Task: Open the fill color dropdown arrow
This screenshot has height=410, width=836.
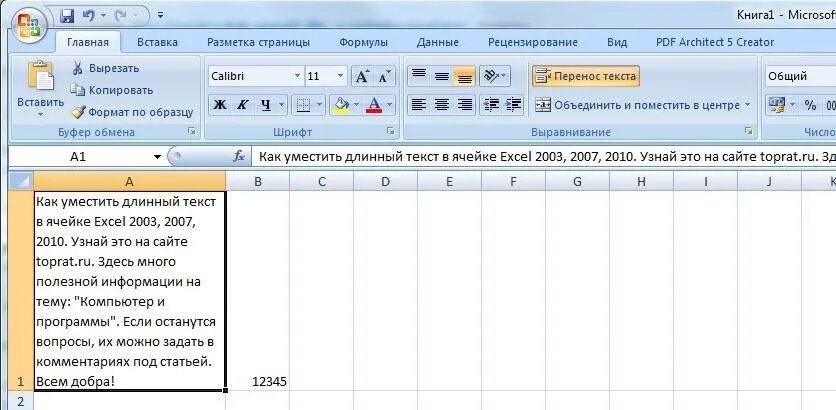Action: coord(356,105)
